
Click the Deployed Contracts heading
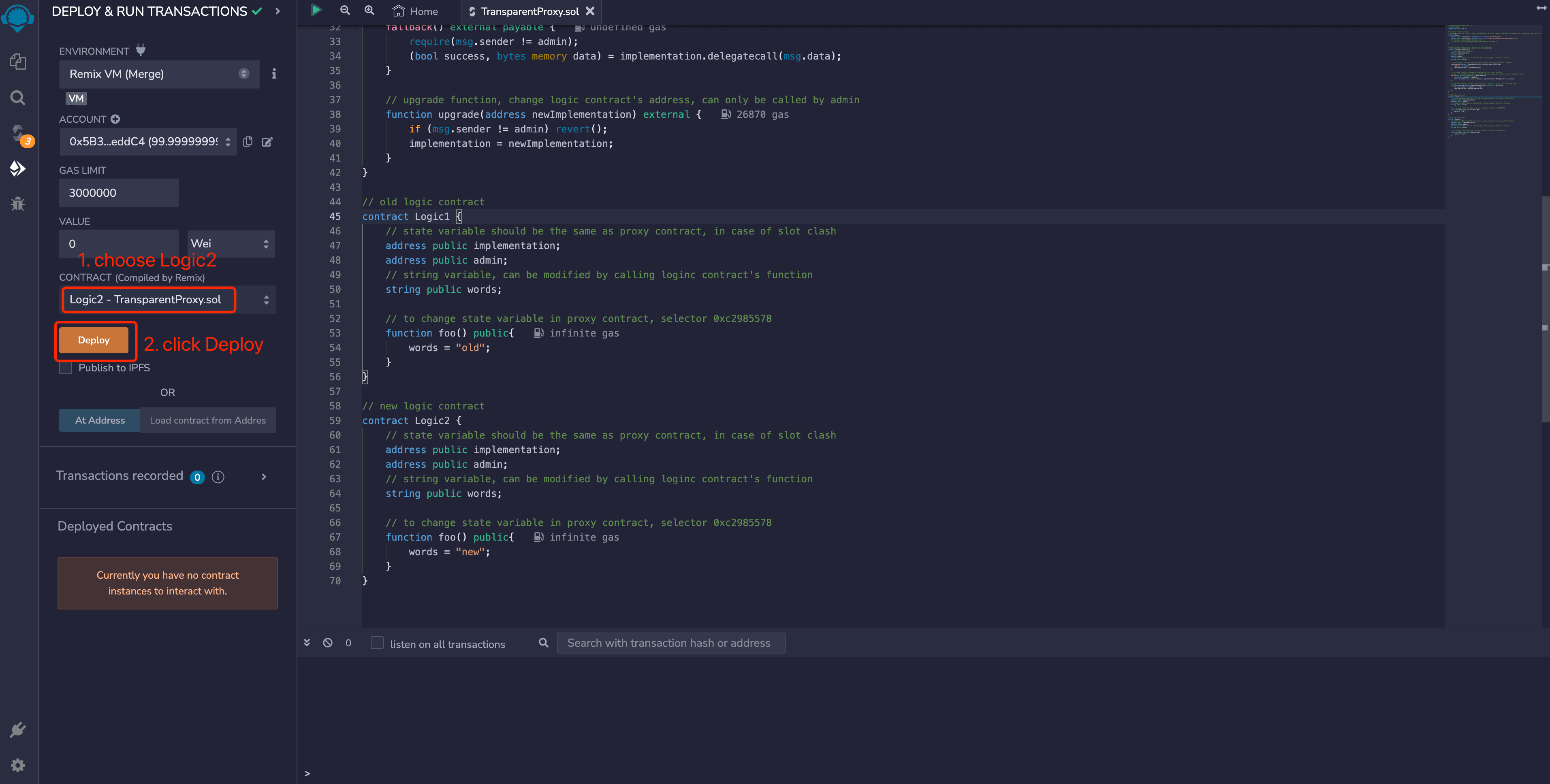coord(115,526)
